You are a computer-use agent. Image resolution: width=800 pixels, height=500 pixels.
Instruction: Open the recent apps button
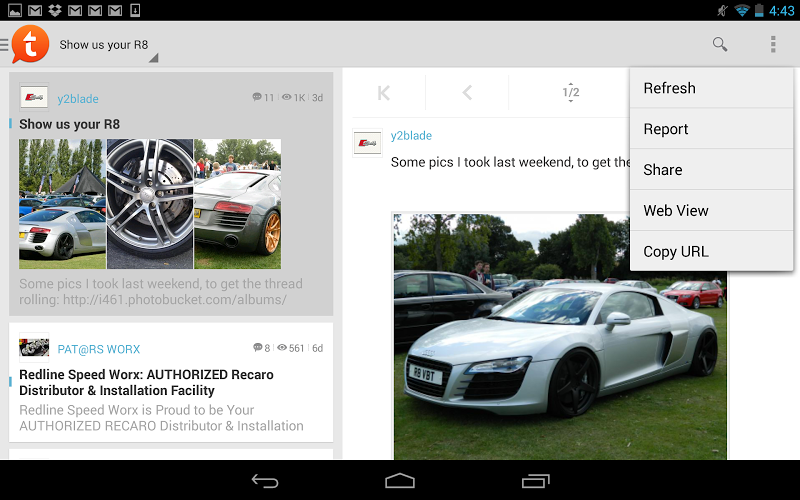(536, 481)
